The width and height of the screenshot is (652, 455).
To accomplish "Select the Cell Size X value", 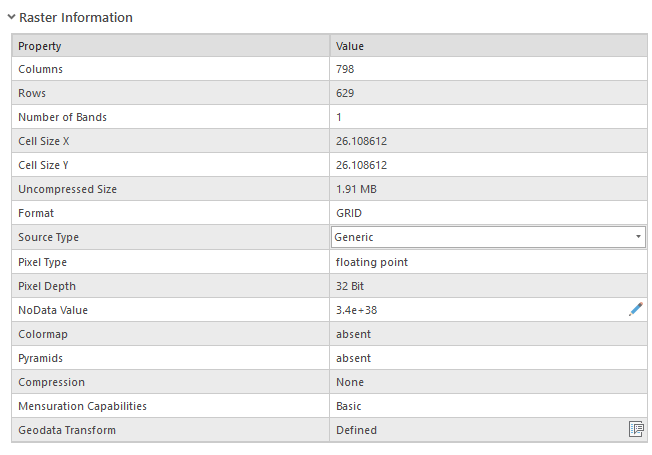I will 362,142.
